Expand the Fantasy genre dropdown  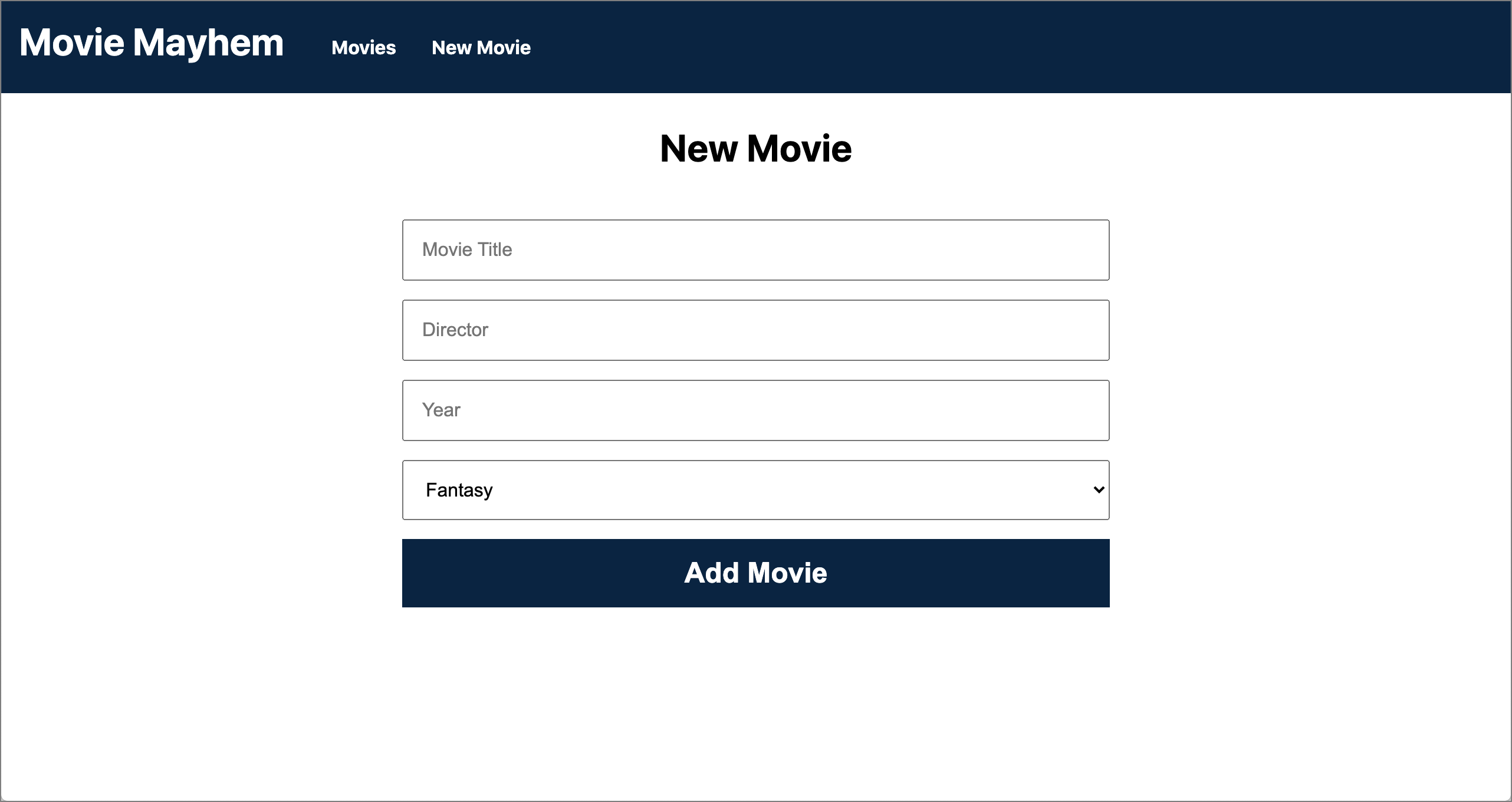click(755, 490)
